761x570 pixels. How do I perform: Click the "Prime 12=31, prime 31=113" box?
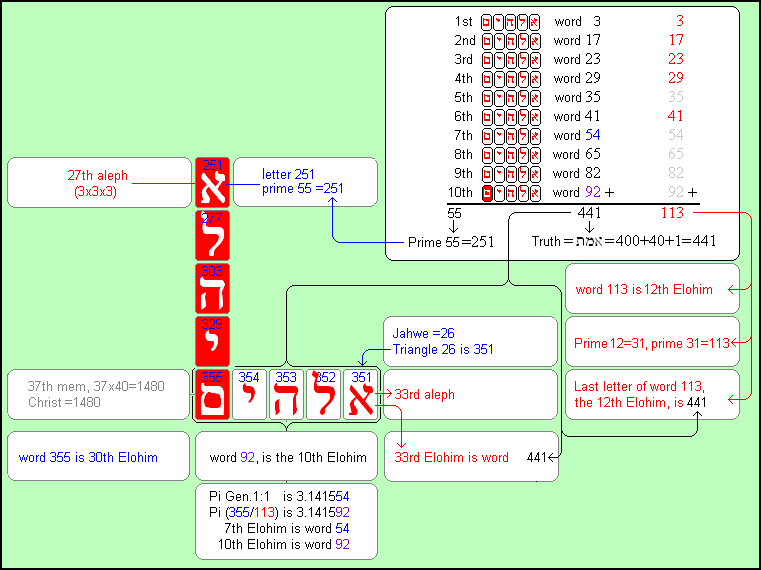[652, 342]
